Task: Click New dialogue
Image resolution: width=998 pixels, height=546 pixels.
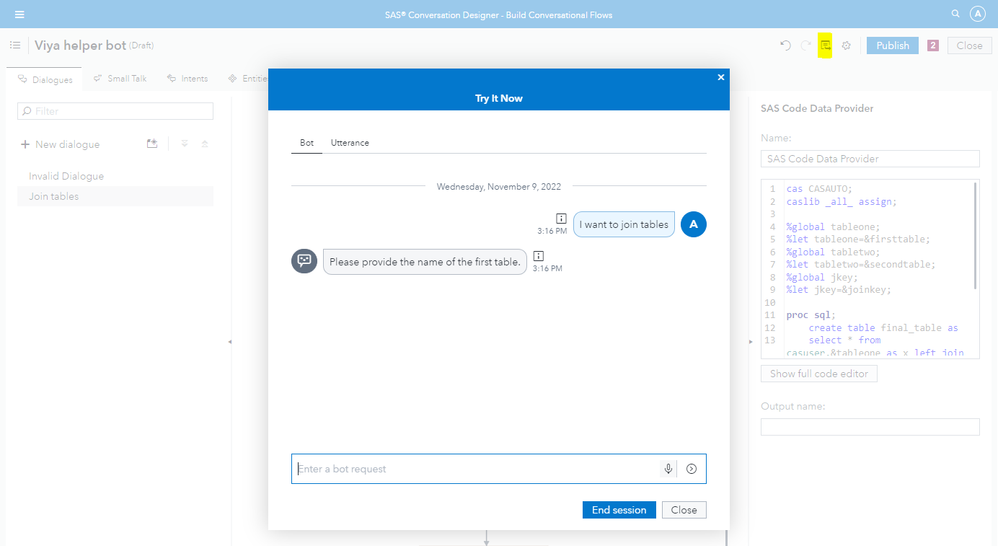Action: pos(60,144)
